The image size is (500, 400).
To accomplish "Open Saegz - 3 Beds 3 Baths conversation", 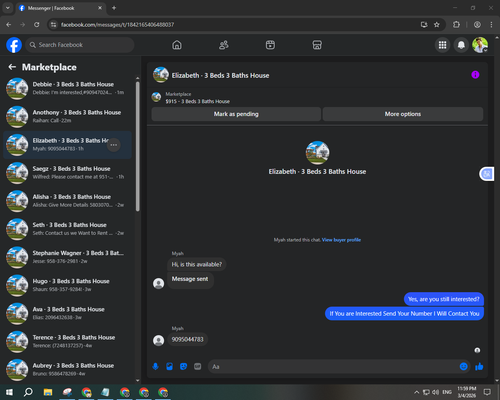I will (x=68, y=173).
